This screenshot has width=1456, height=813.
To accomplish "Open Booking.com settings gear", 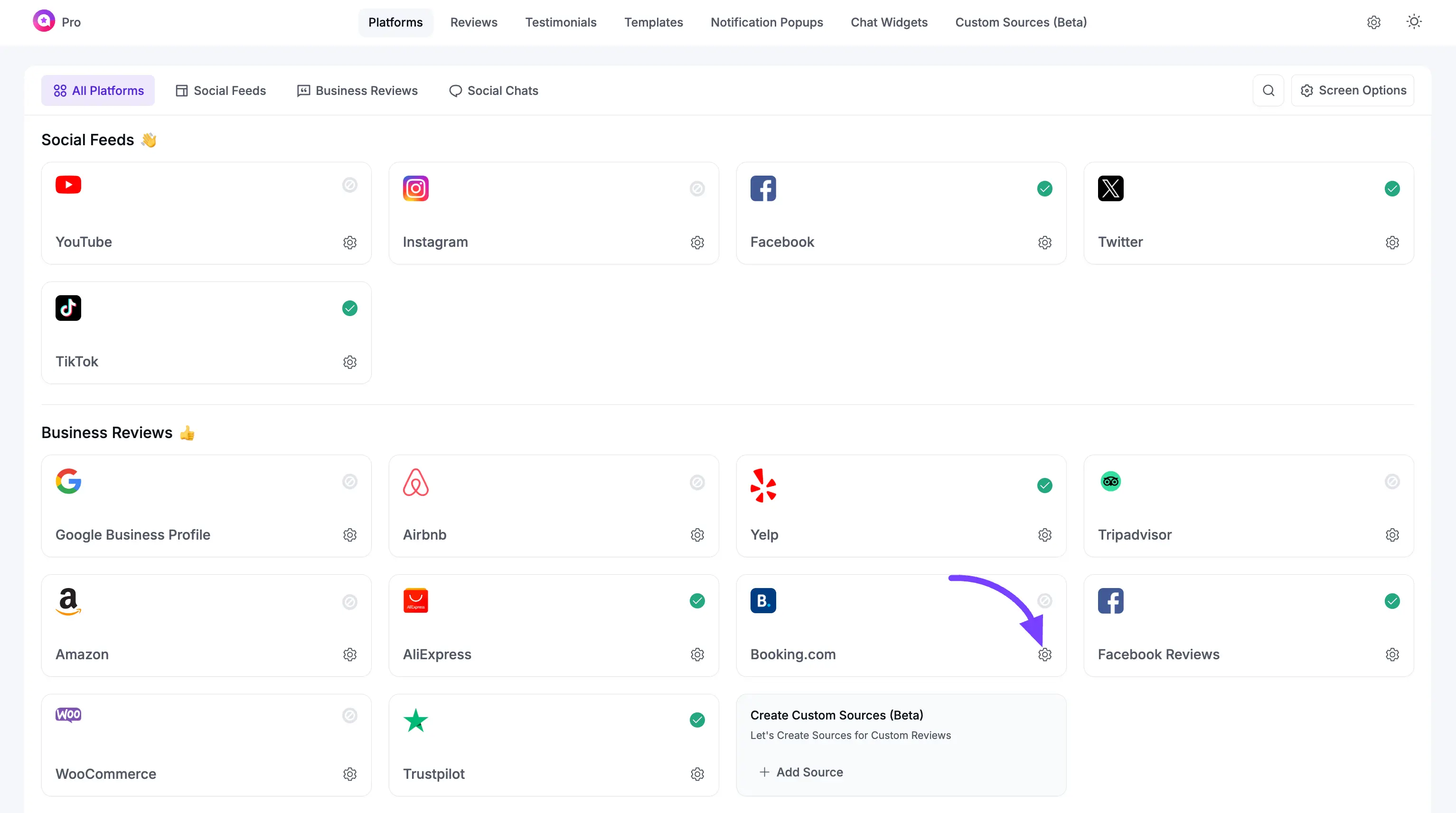I will (x=1044, y=654).
